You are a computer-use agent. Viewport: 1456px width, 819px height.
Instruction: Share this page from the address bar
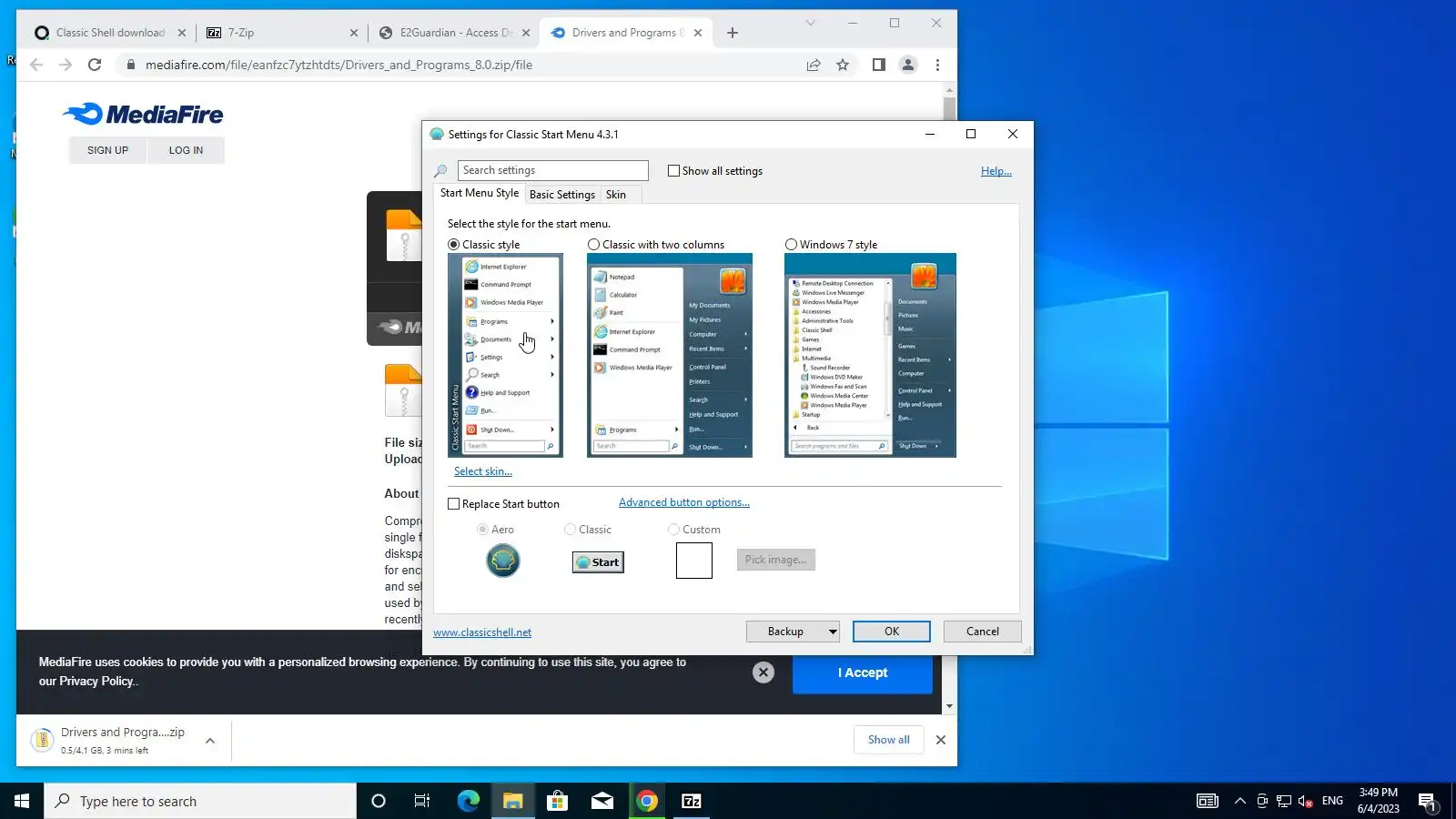coord(814,65)
